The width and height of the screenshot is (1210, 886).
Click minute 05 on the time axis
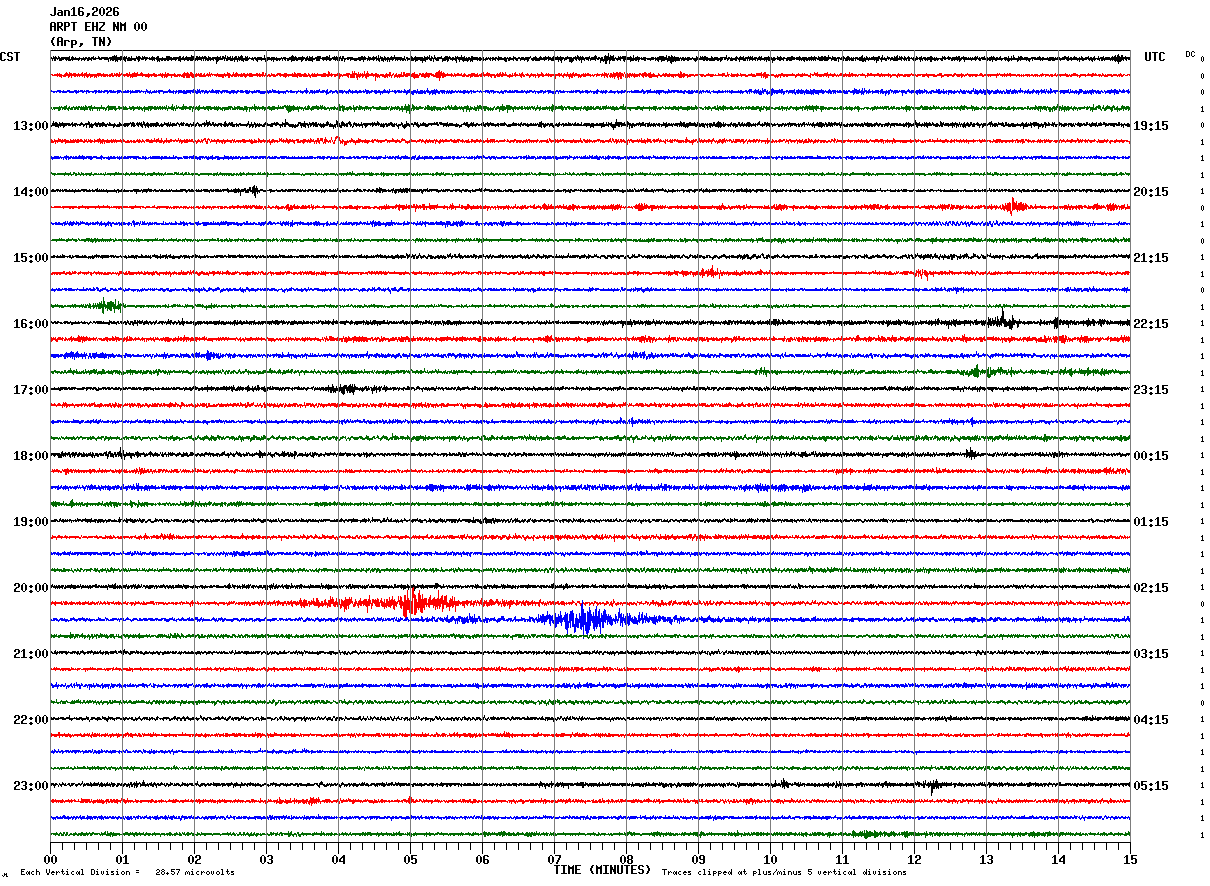(x=410, y=859)
